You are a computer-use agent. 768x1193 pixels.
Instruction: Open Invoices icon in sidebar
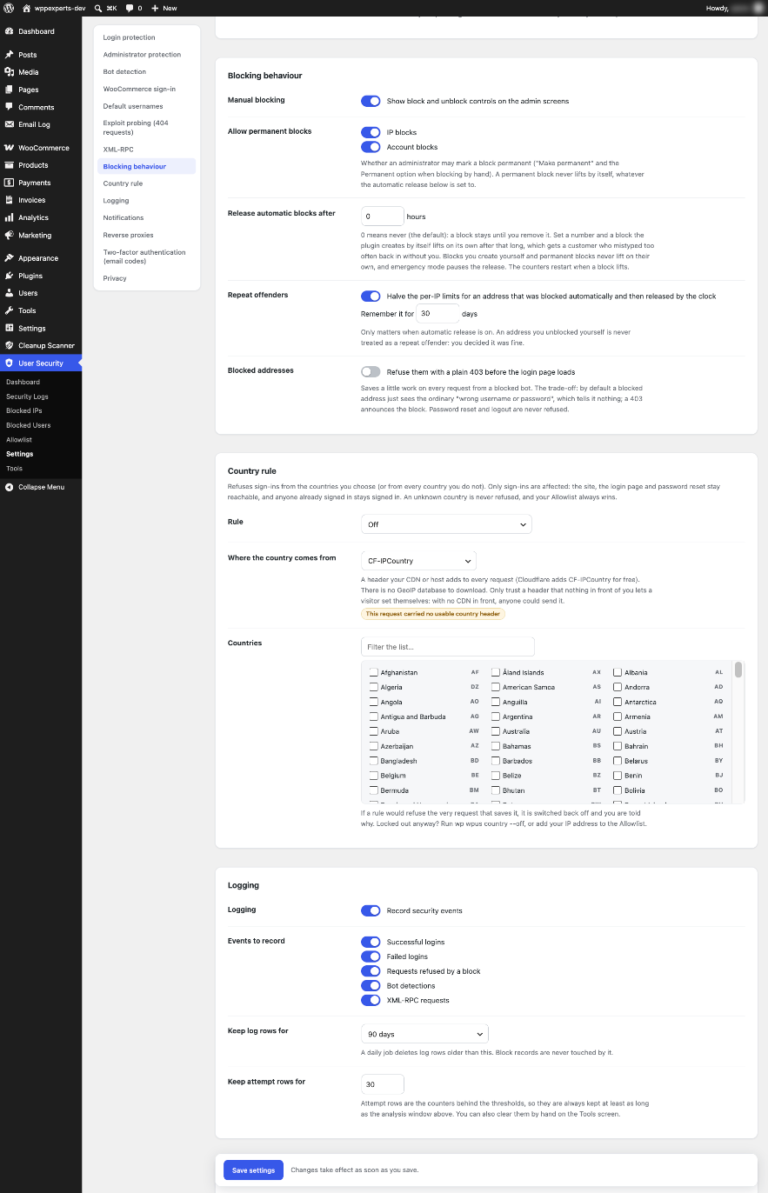click(9, 200)
